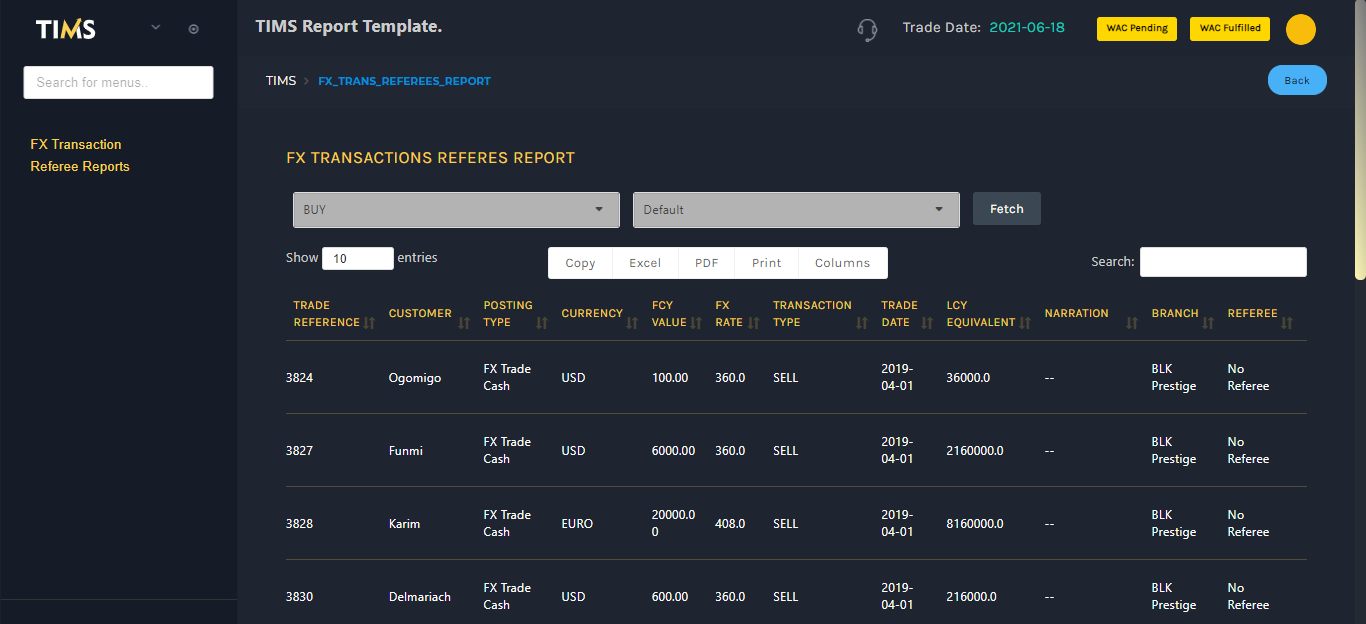Click FCY value 6000.00
Viewport: 1366px width, 624px height.
coord(673,451)
